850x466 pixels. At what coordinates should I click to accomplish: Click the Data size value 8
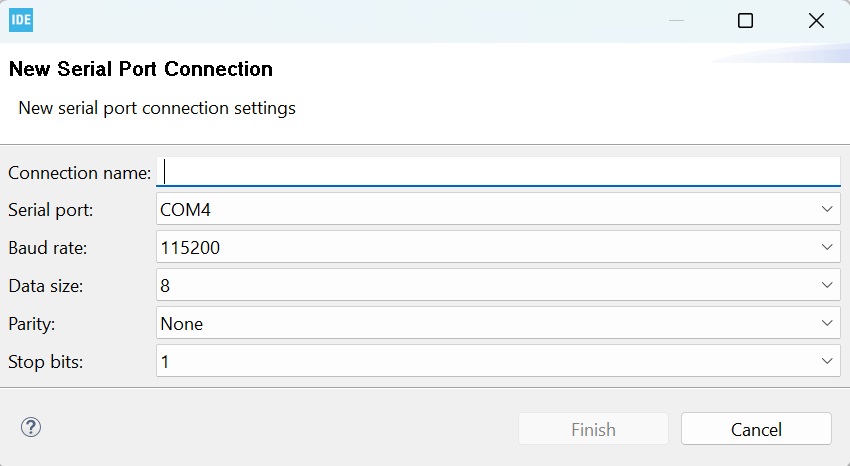click(x=165, y=286)
